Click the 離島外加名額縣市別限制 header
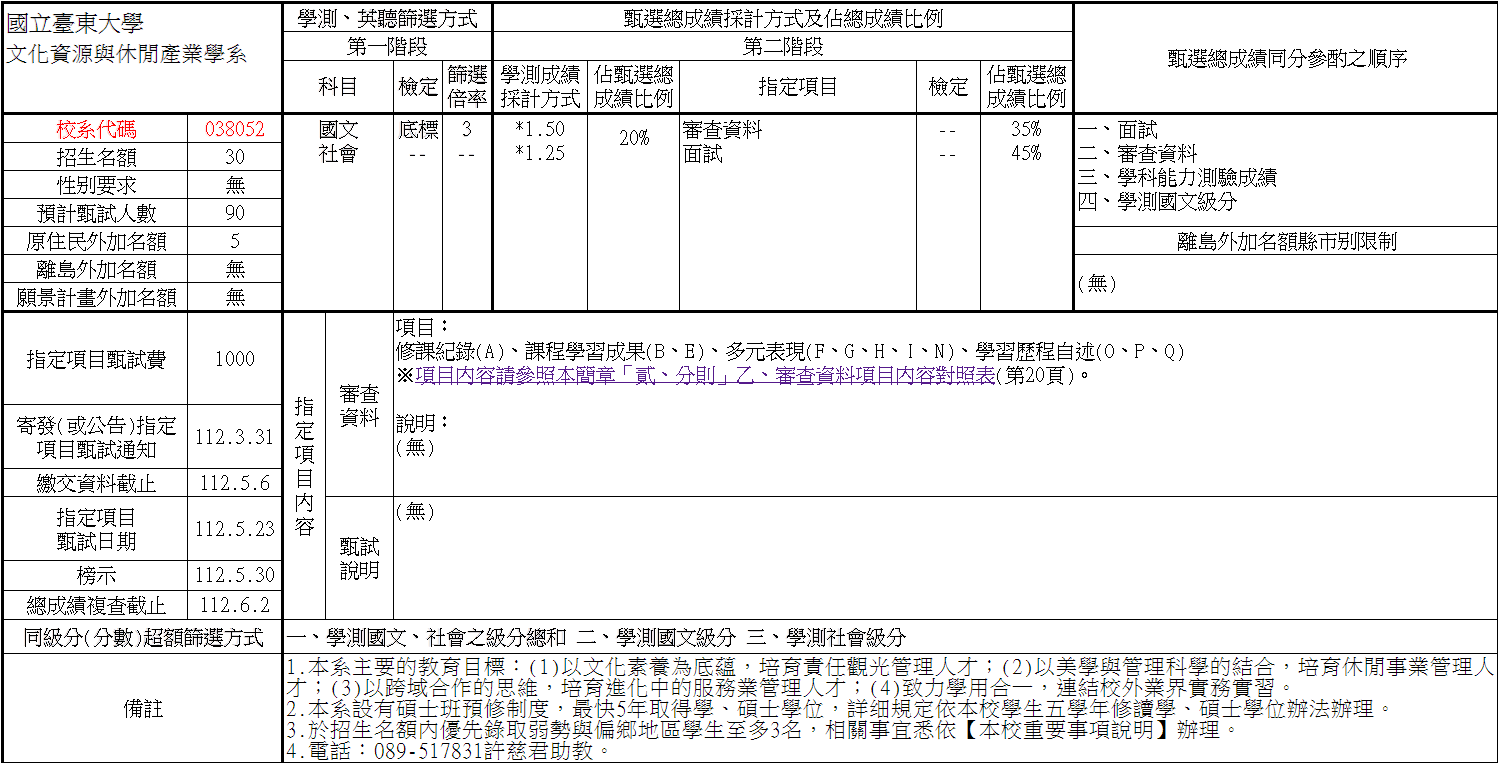This screenshot has height=763, width=1498. [1287, 241]
